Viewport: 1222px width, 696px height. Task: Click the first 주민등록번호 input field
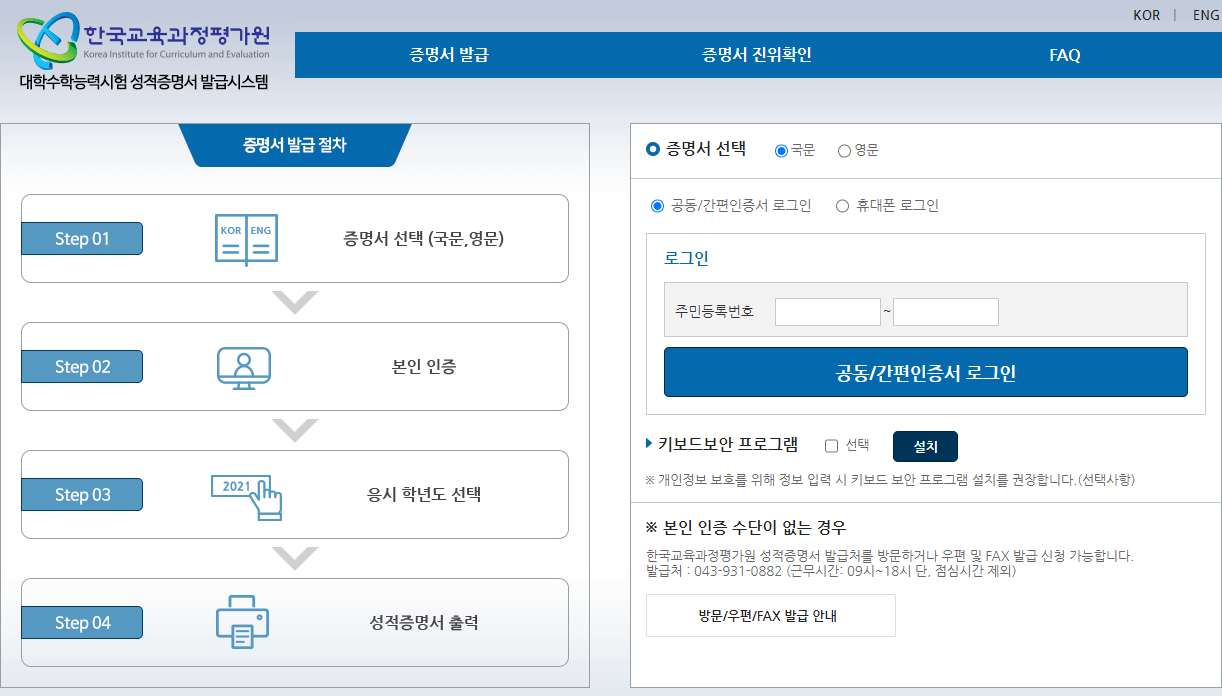[x=827, y=311]
